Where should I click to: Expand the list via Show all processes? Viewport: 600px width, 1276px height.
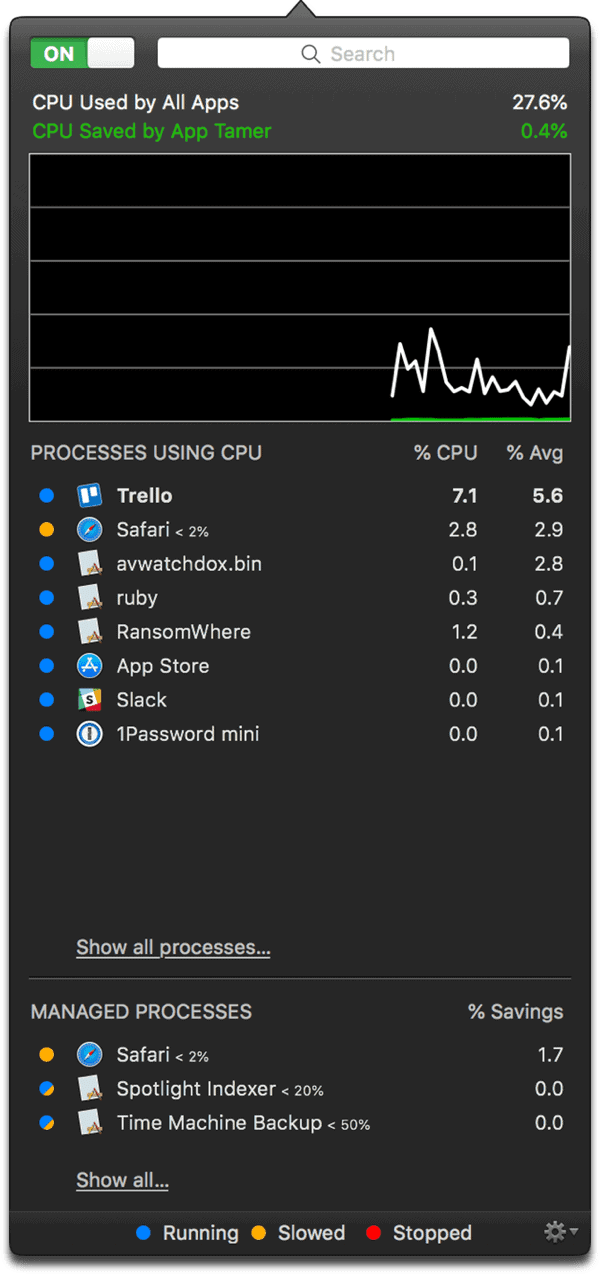(173, 947)
